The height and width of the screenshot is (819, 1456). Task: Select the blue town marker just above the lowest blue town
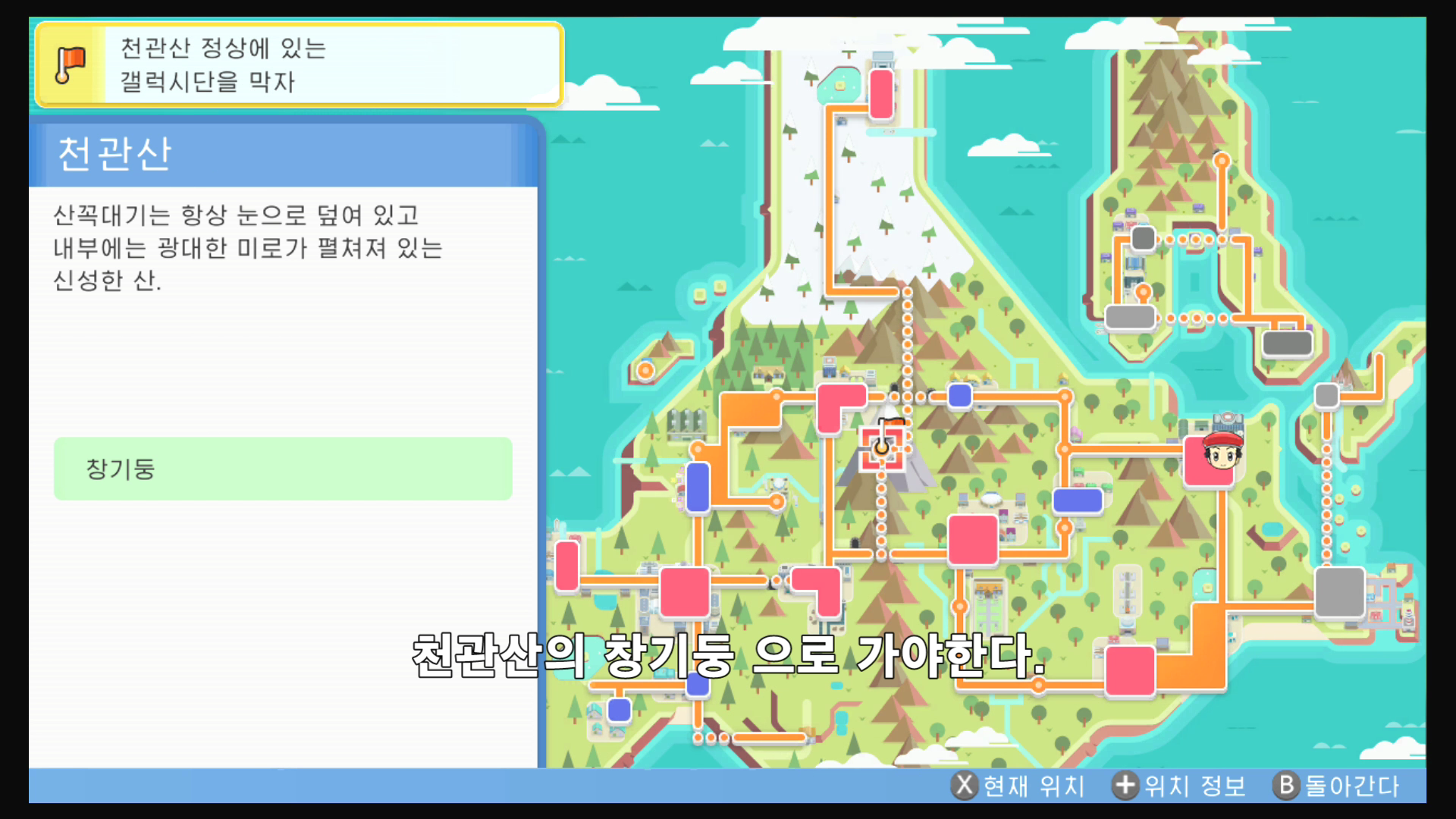pos(698,684)
